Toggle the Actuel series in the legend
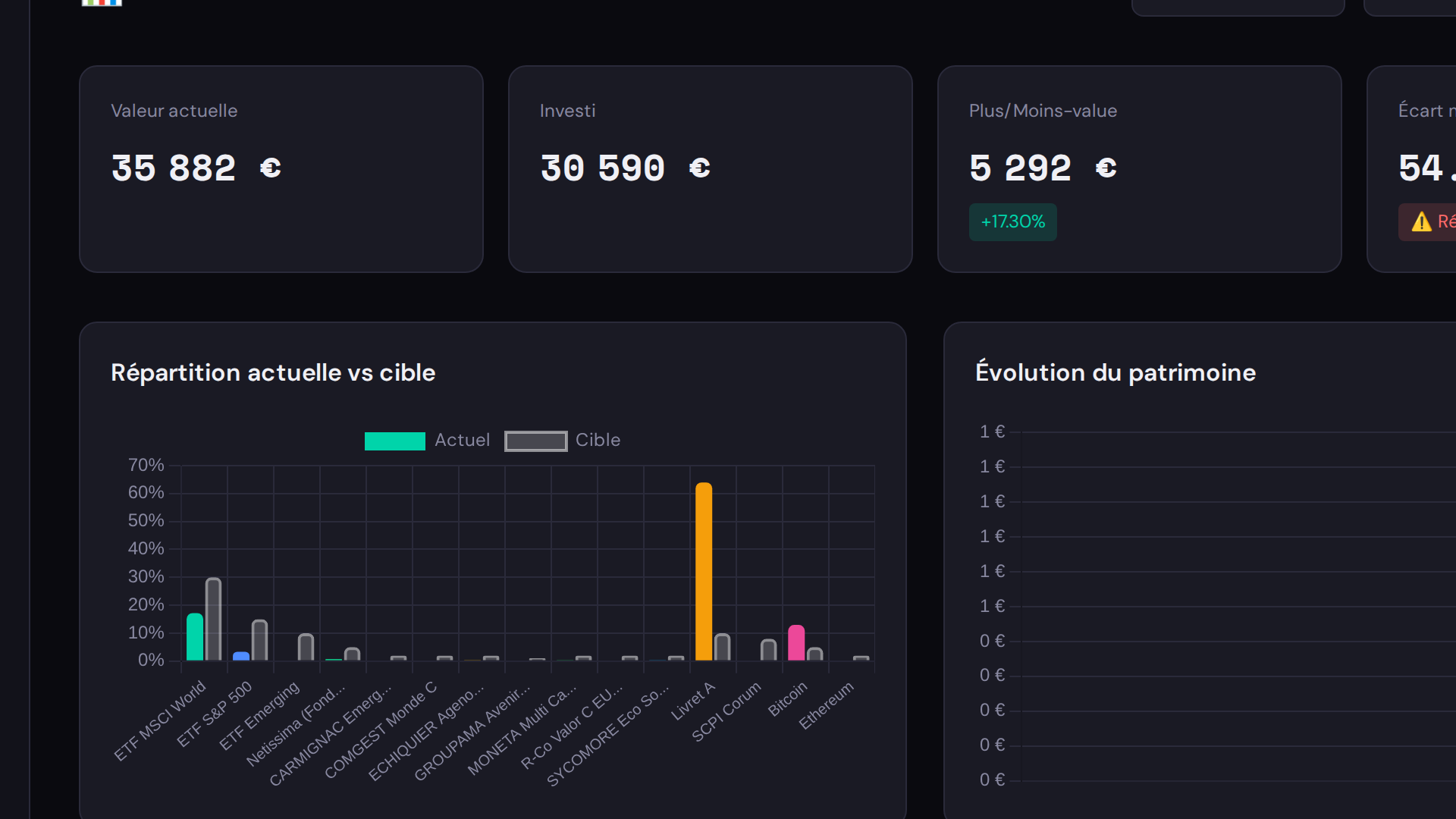 (x=427, y=441)
